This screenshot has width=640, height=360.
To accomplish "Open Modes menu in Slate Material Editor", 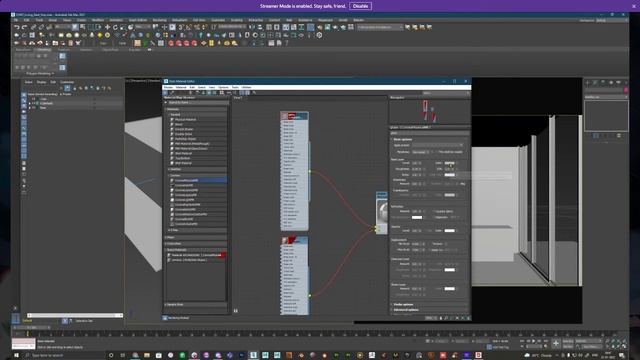I will pyautogui.click(x=168, y=87).
